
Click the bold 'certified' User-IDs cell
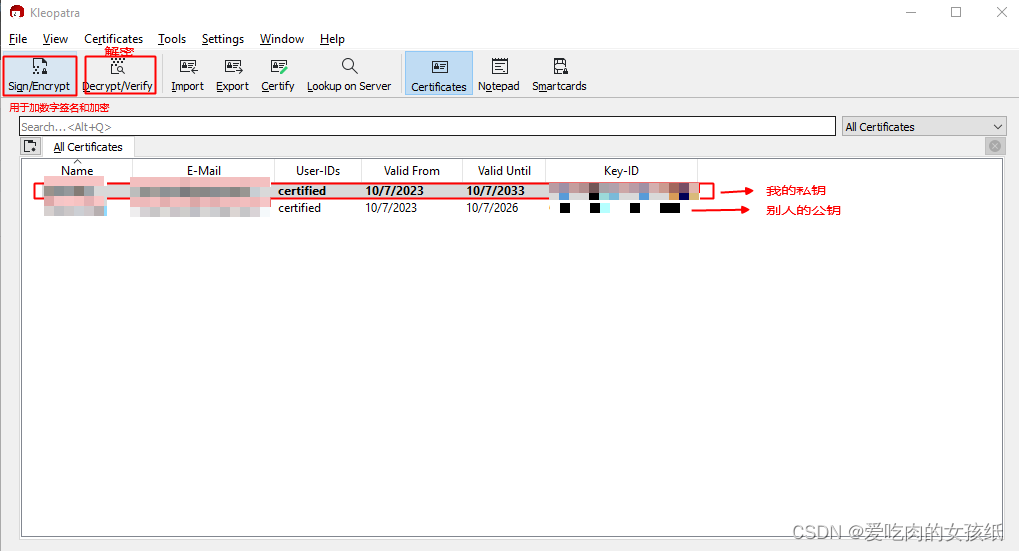302,191
